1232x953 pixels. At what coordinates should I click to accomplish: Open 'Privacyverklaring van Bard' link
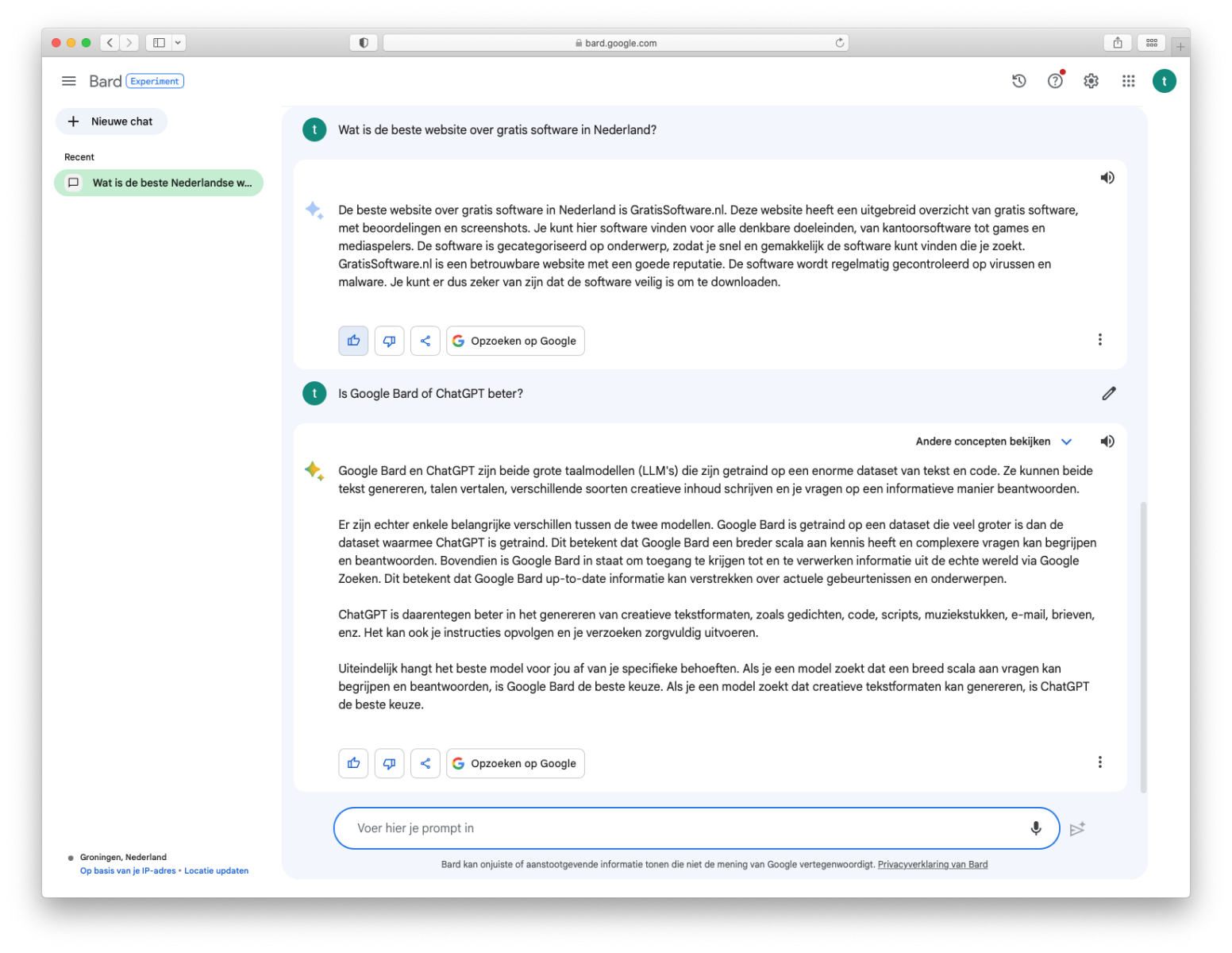tap(932, 865)
